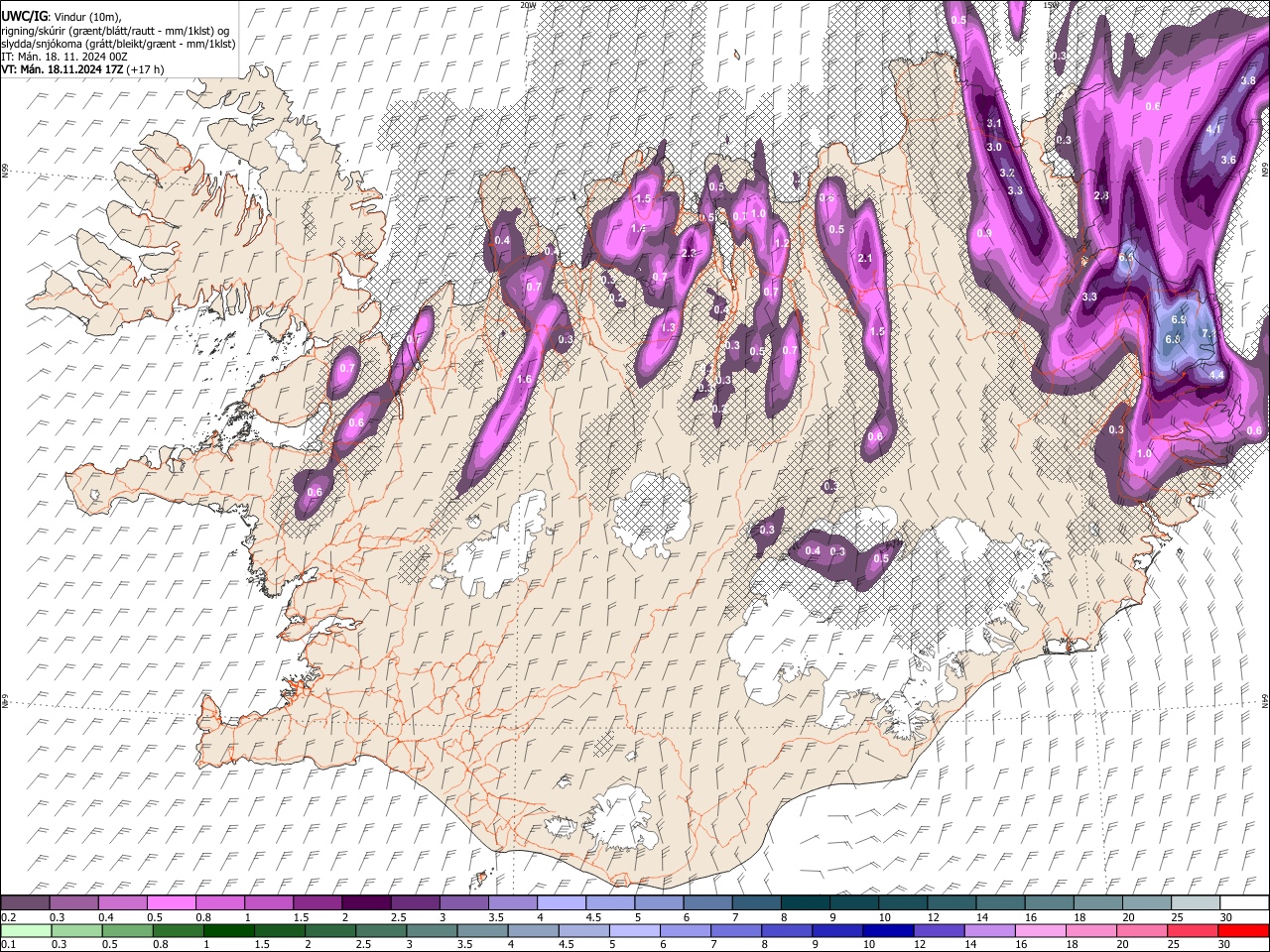
Task: Click the 3.6 precipitation value on the map
Action: pyautogui.click(x=1228, y=160)
